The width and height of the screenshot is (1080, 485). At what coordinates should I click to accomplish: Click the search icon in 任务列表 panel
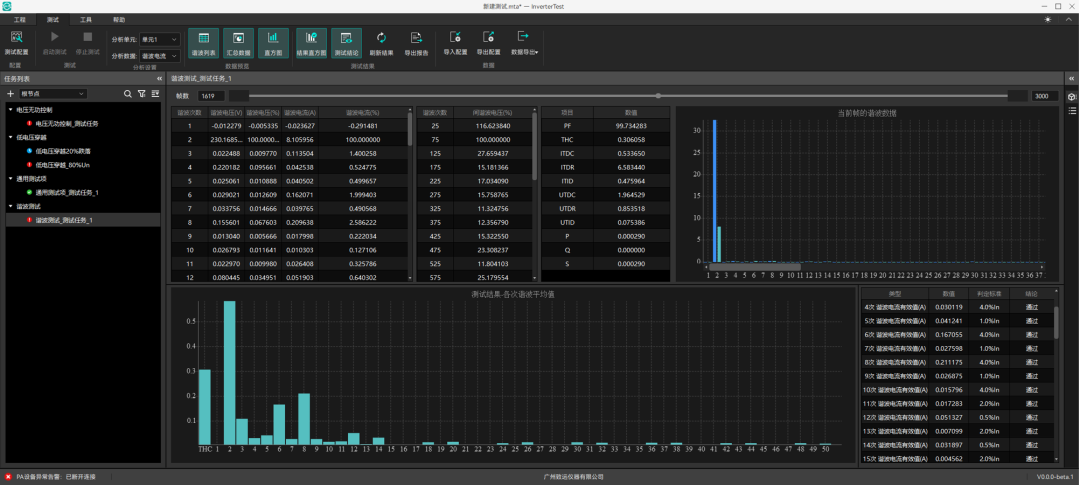pyautogui.click(x=127, y=94)
